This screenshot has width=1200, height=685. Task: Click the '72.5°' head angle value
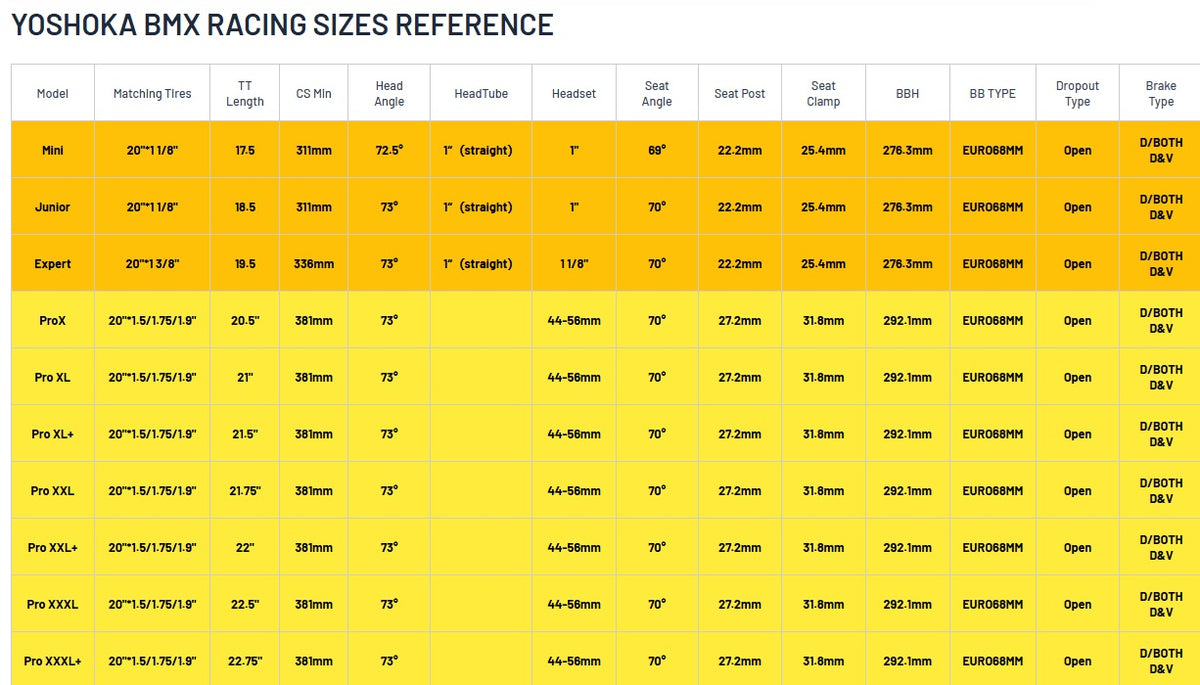(389, 150)
